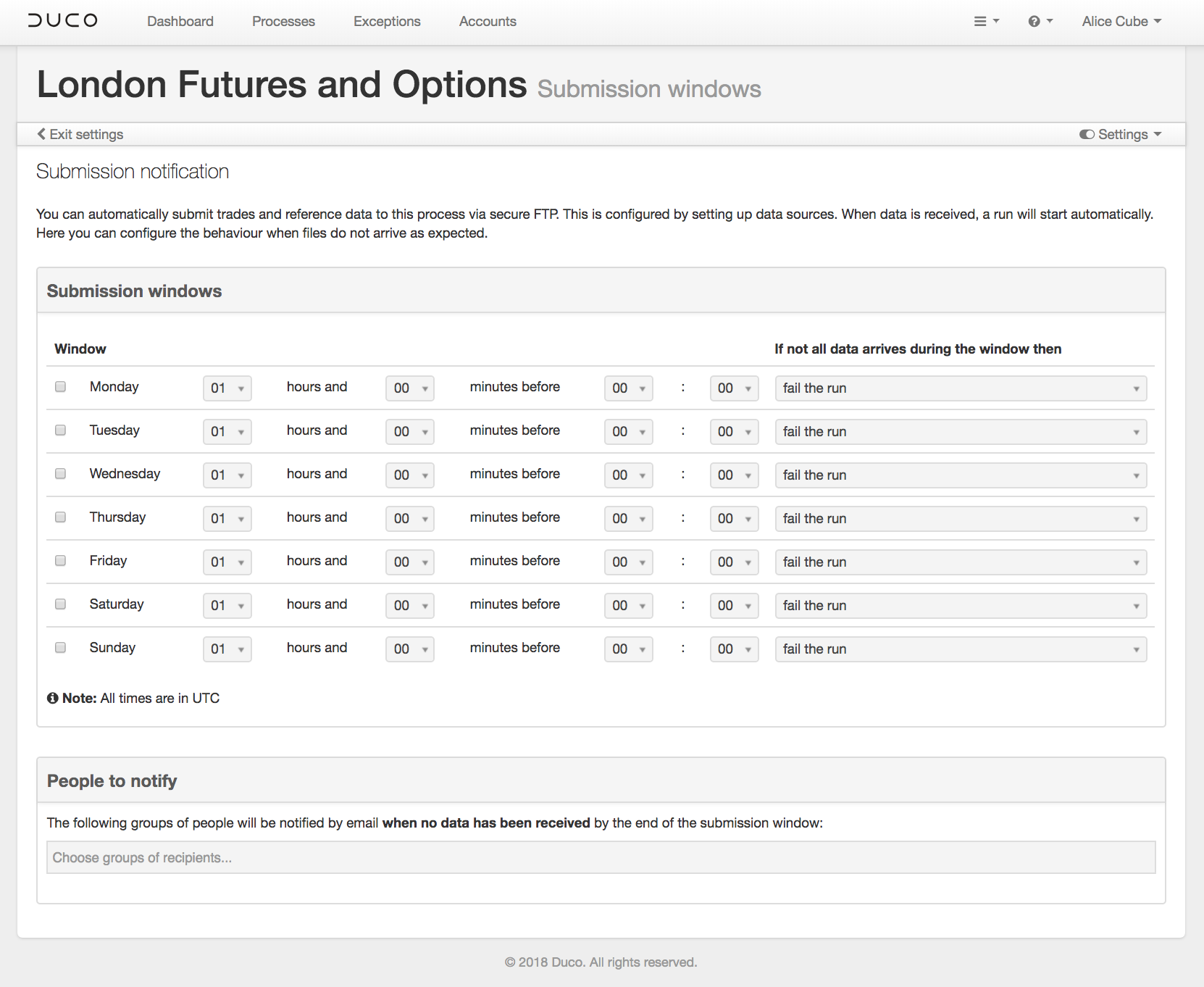Expand Friday's 'fail the run' dropdown
1204x987 pixels.
pos(961,562)
